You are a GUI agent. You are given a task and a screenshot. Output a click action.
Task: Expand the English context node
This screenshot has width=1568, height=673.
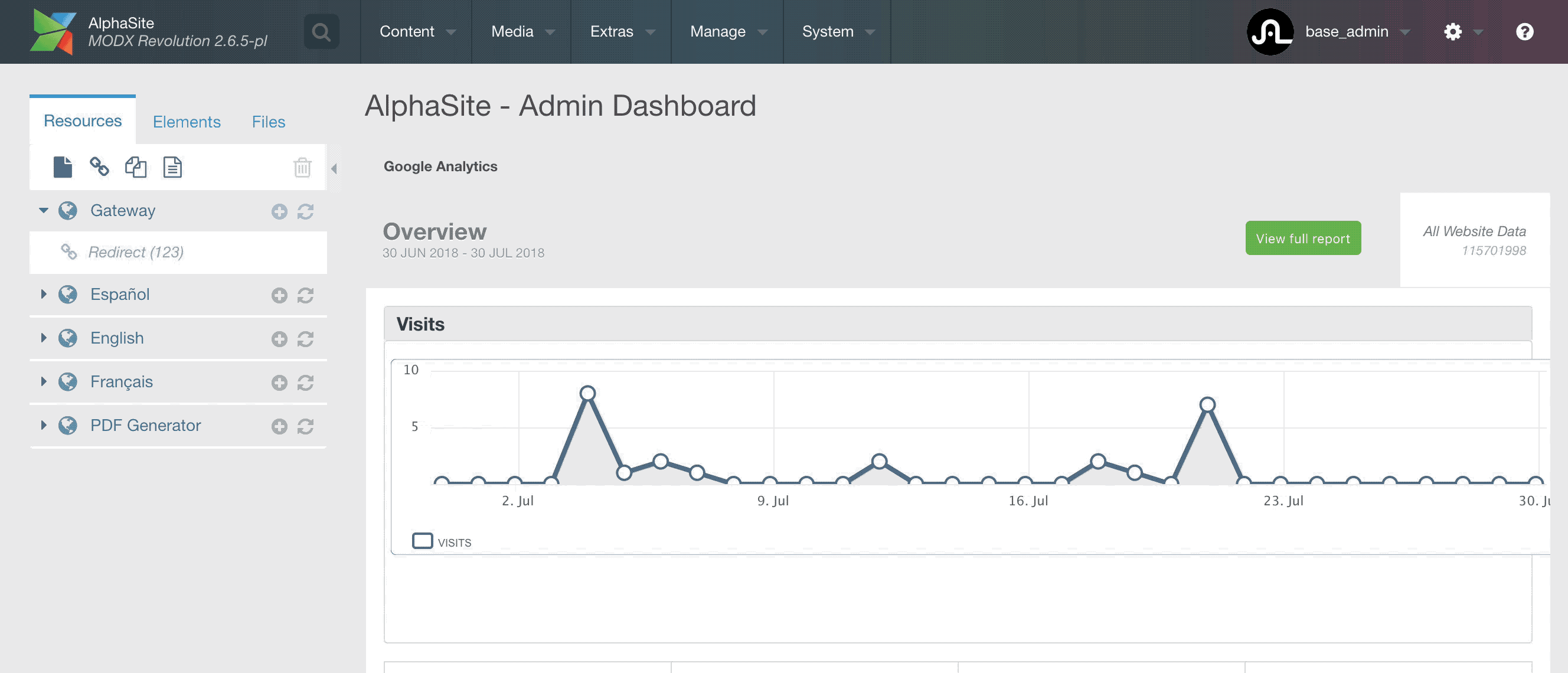44,338
